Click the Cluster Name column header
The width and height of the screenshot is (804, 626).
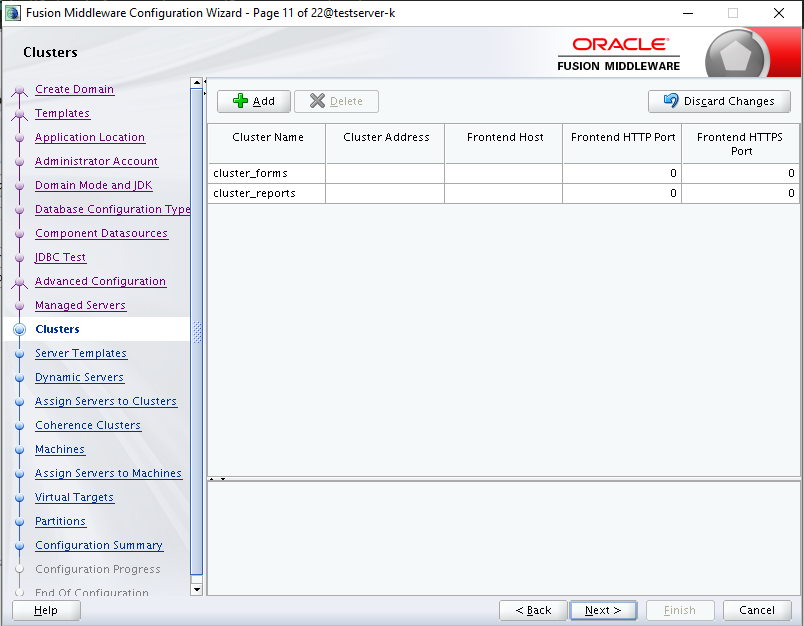[267, 144]
